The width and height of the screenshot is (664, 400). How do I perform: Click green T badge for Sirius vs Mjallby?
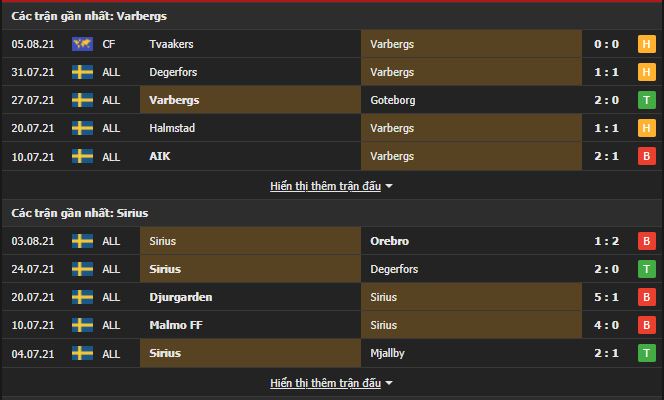646,353
